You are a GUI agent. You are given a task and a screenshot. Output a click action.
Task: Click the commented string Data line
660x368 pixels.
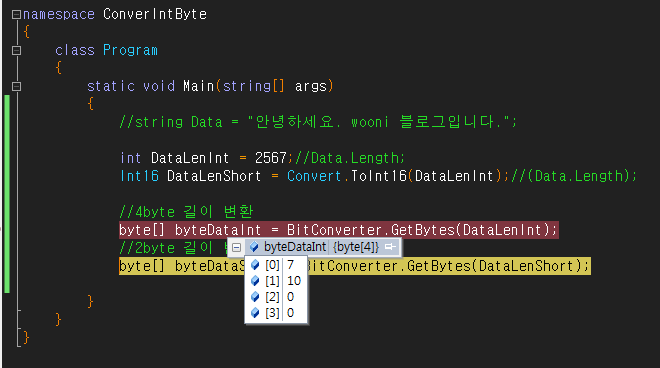click(318, 122)
